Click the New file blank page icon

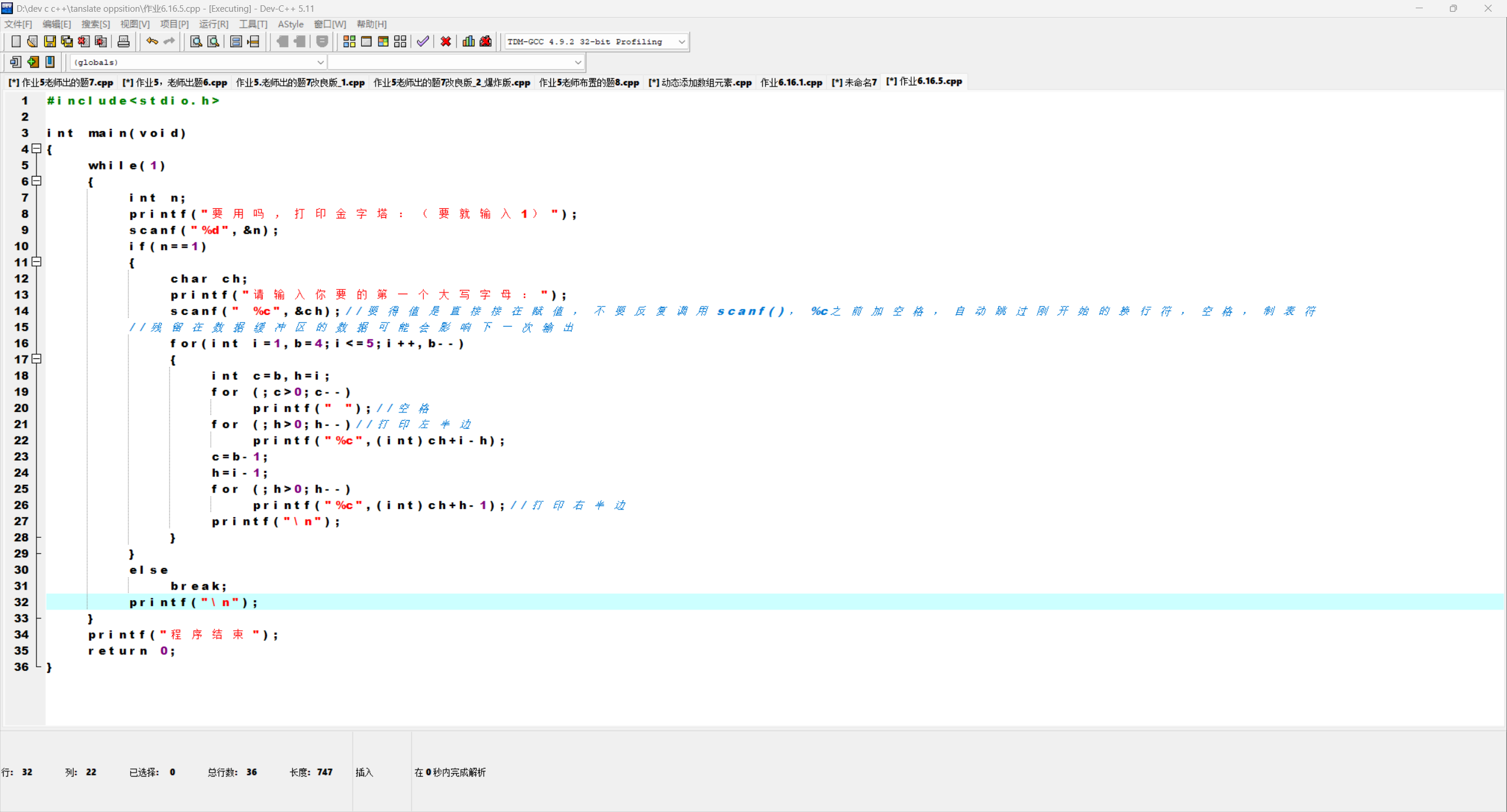[x=16, y=41]
